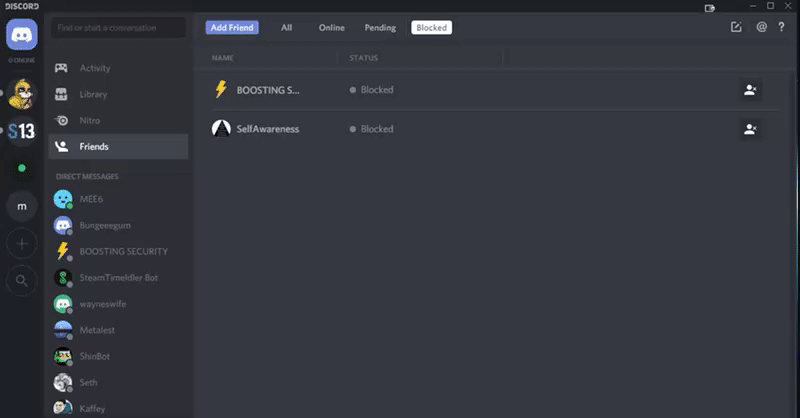This screenshot has width=800, height=418.
Task: Select the server with green dot icon
Action: click(x=22, y=168)
